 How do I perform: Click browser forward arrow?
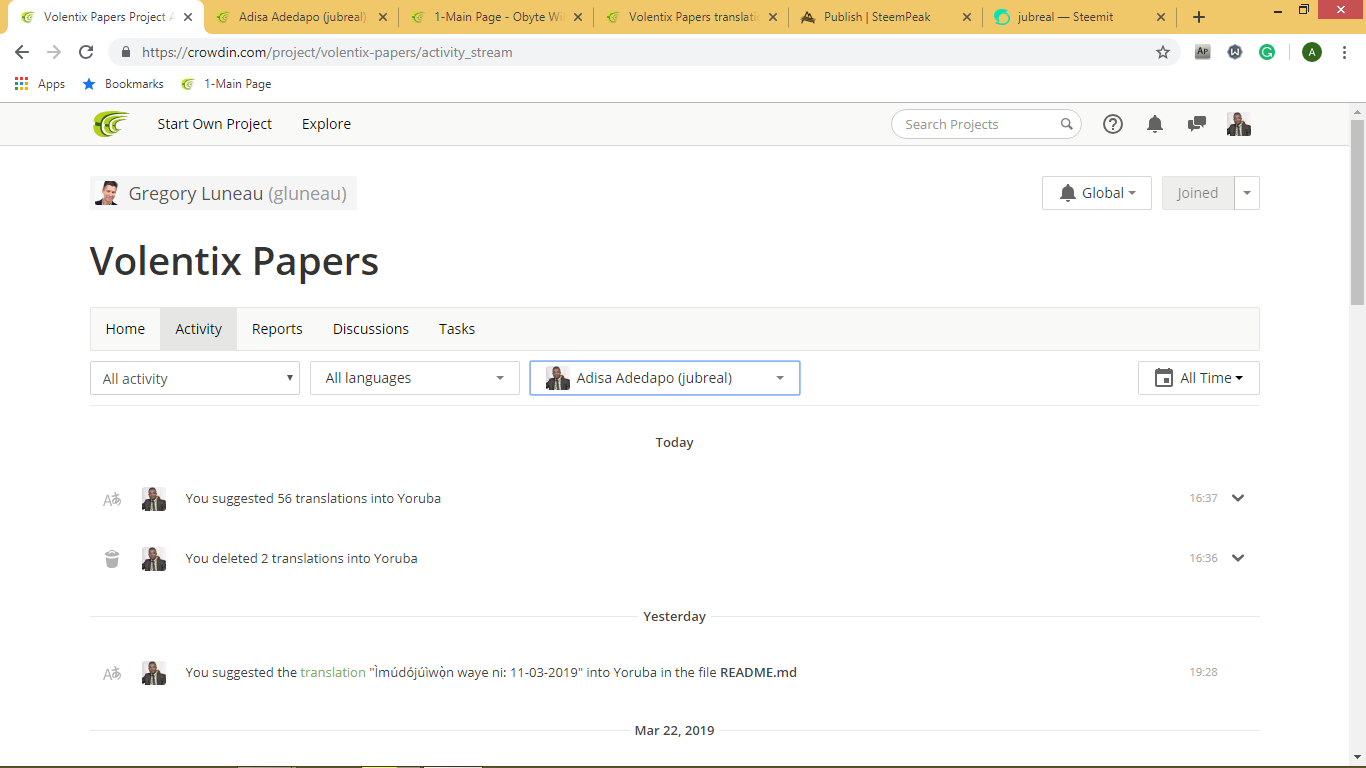[x=54, y=52]
